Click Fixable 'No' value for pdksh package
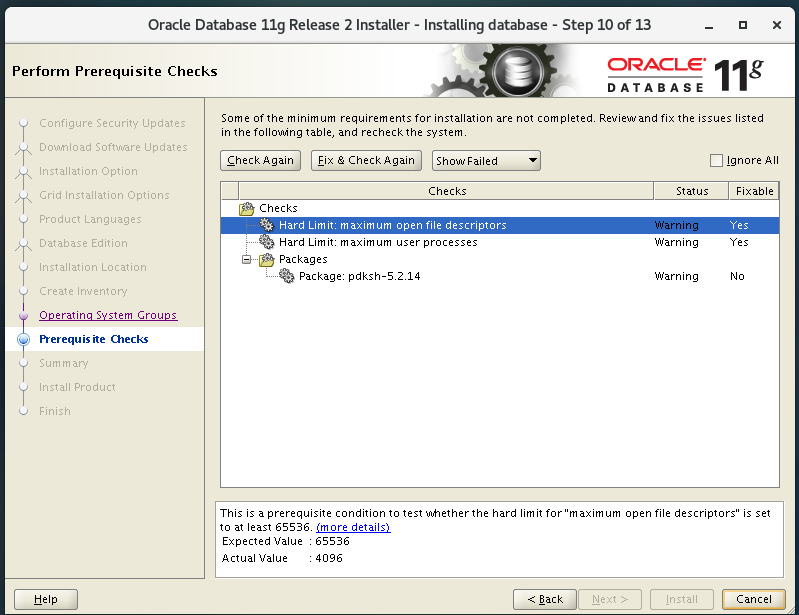This screenshot has width=799, height=615. click(737, 276)
